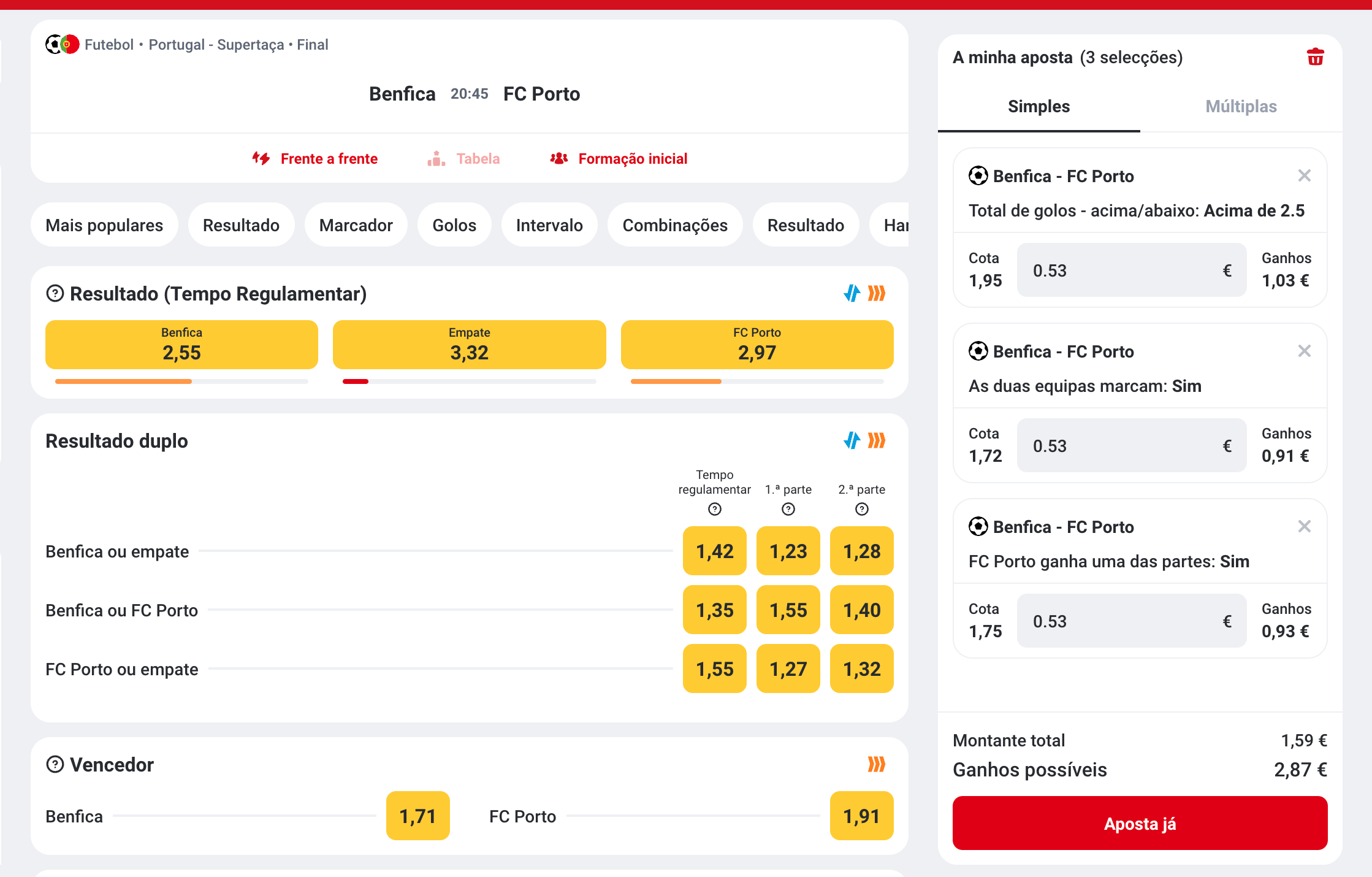Select the Mais populares filter
This screenshot has width=1372, height=877.
click(104, 225)
